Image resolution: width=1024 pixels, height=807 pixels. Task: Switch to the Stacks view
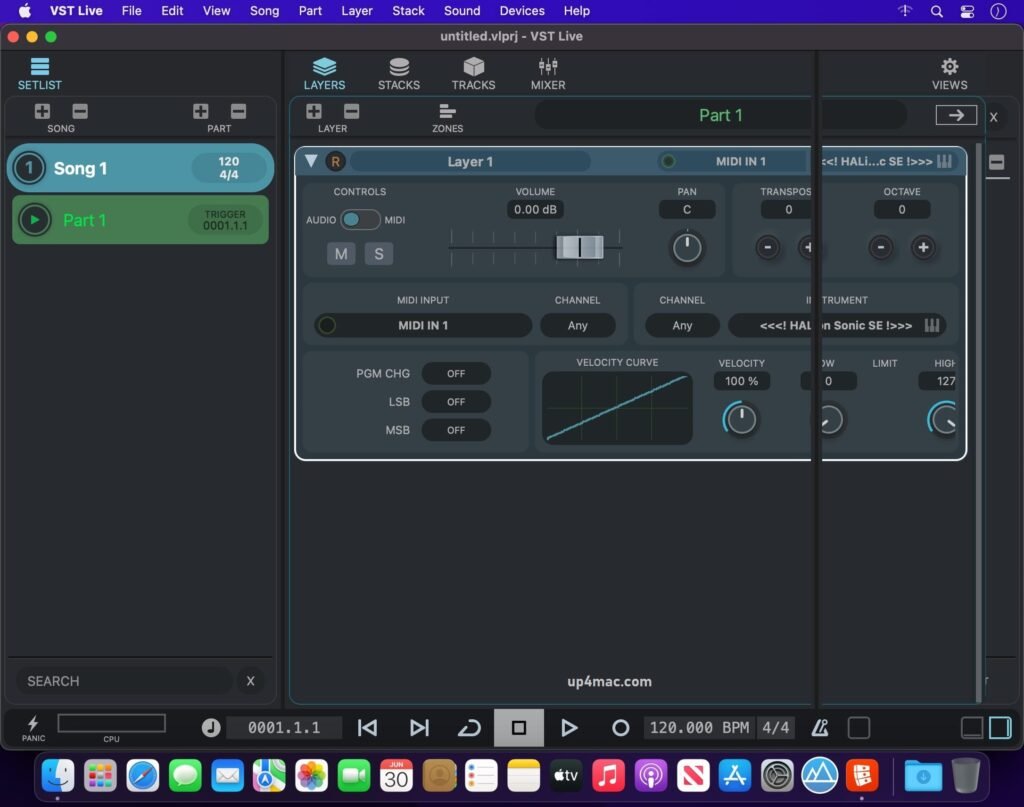(x=399, y=72)
